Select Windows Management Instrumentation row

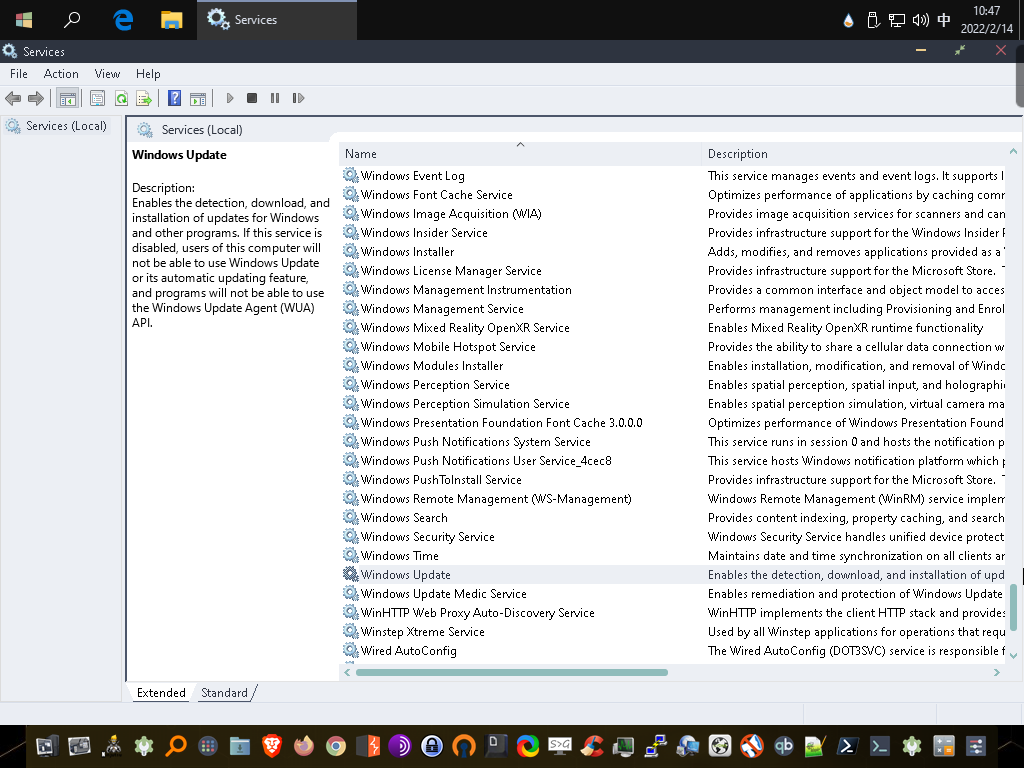[673, 289]
